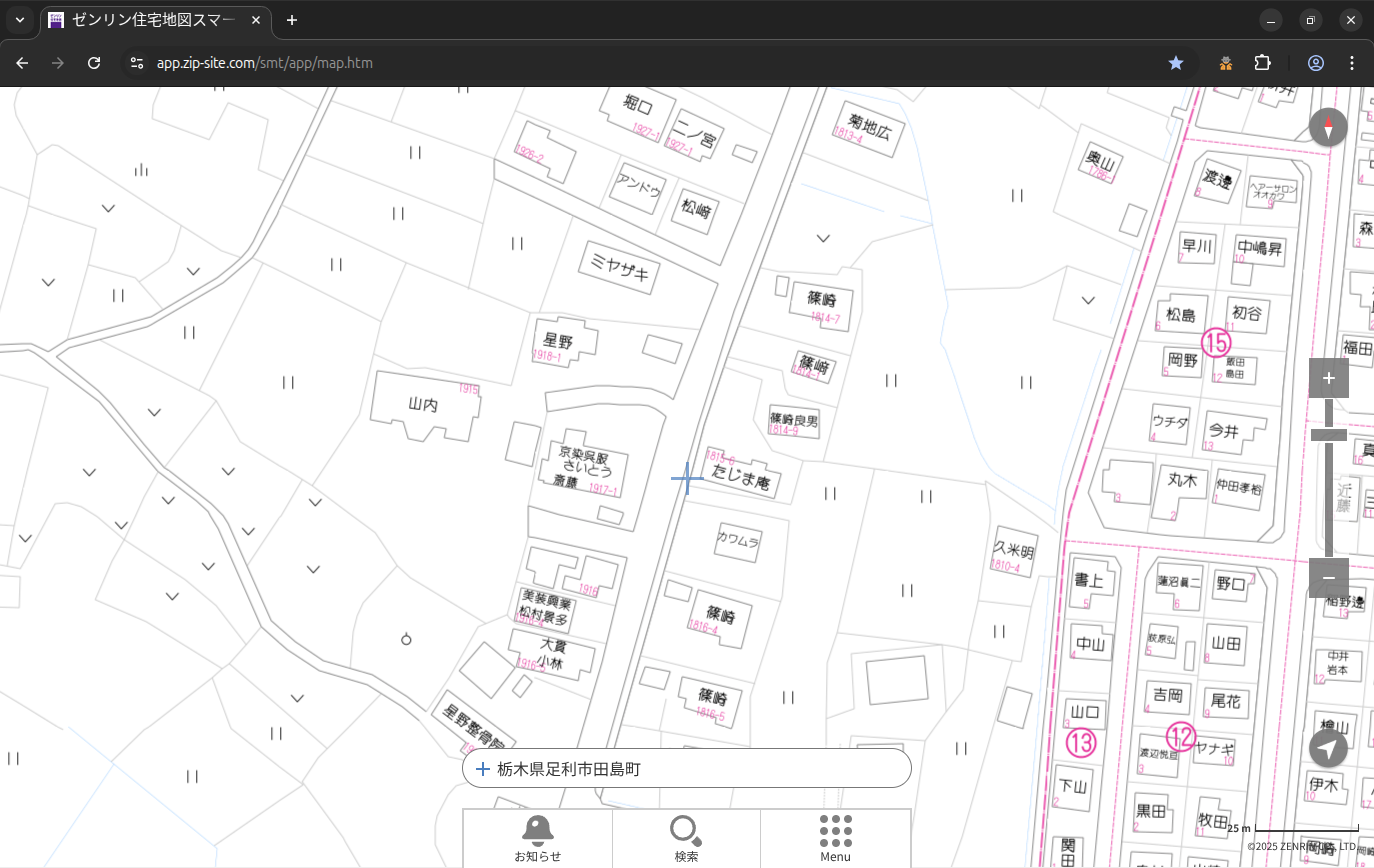Click the zoom level slider handle

(1328, 434)
